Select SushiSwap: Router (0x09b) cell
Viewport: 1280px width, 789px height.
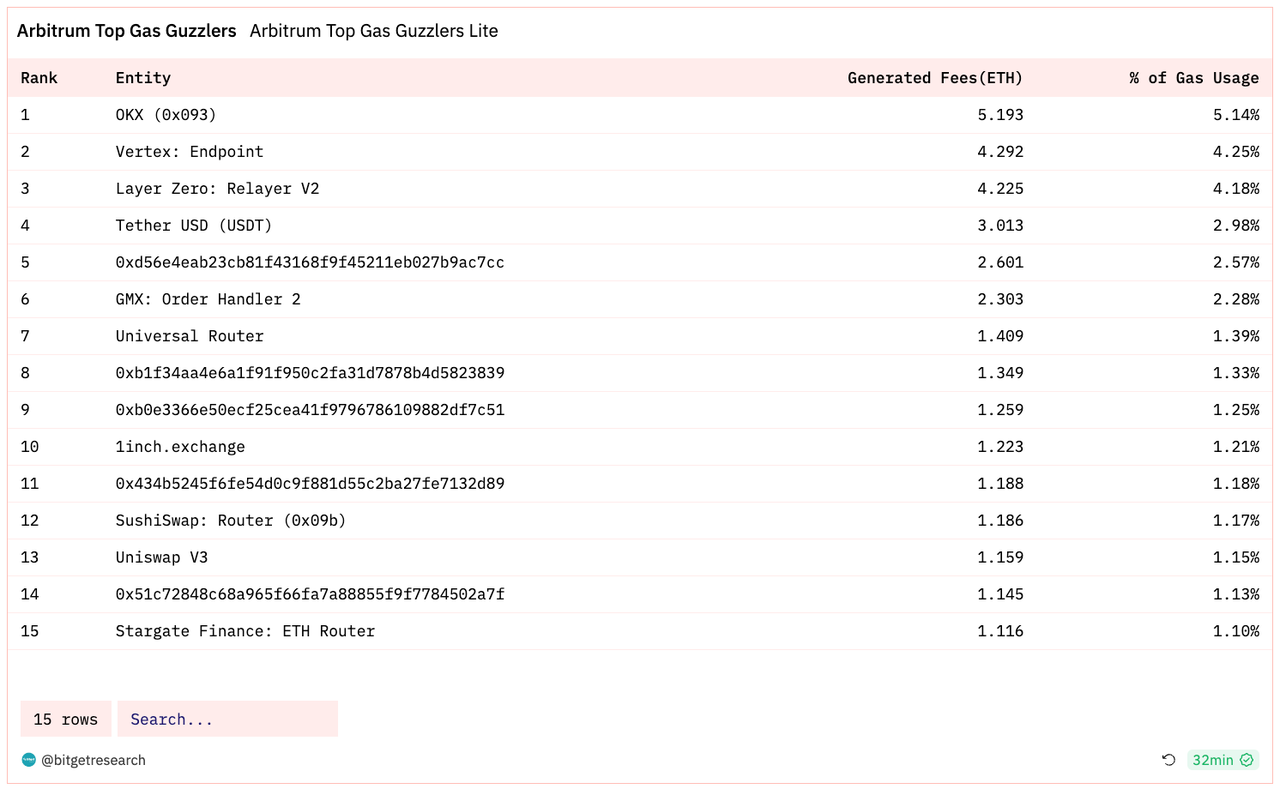click(x=231, y=521)
